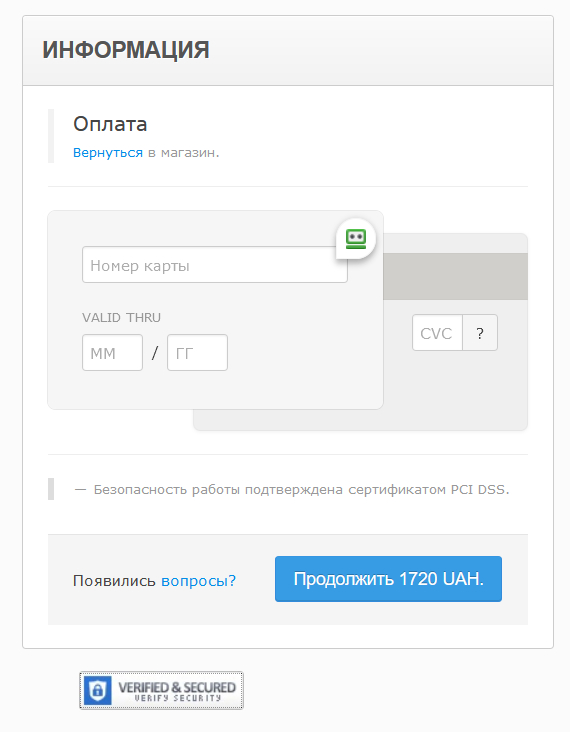570x732 pixels.
Task: Click the gray magnetic stripe on card back
Action: point(456,276)
